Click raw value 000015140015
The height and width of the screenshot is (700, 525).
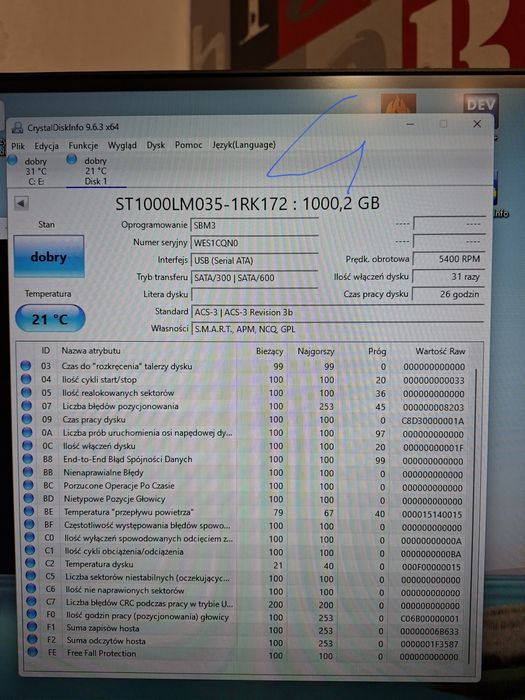(x=432, y=515)
